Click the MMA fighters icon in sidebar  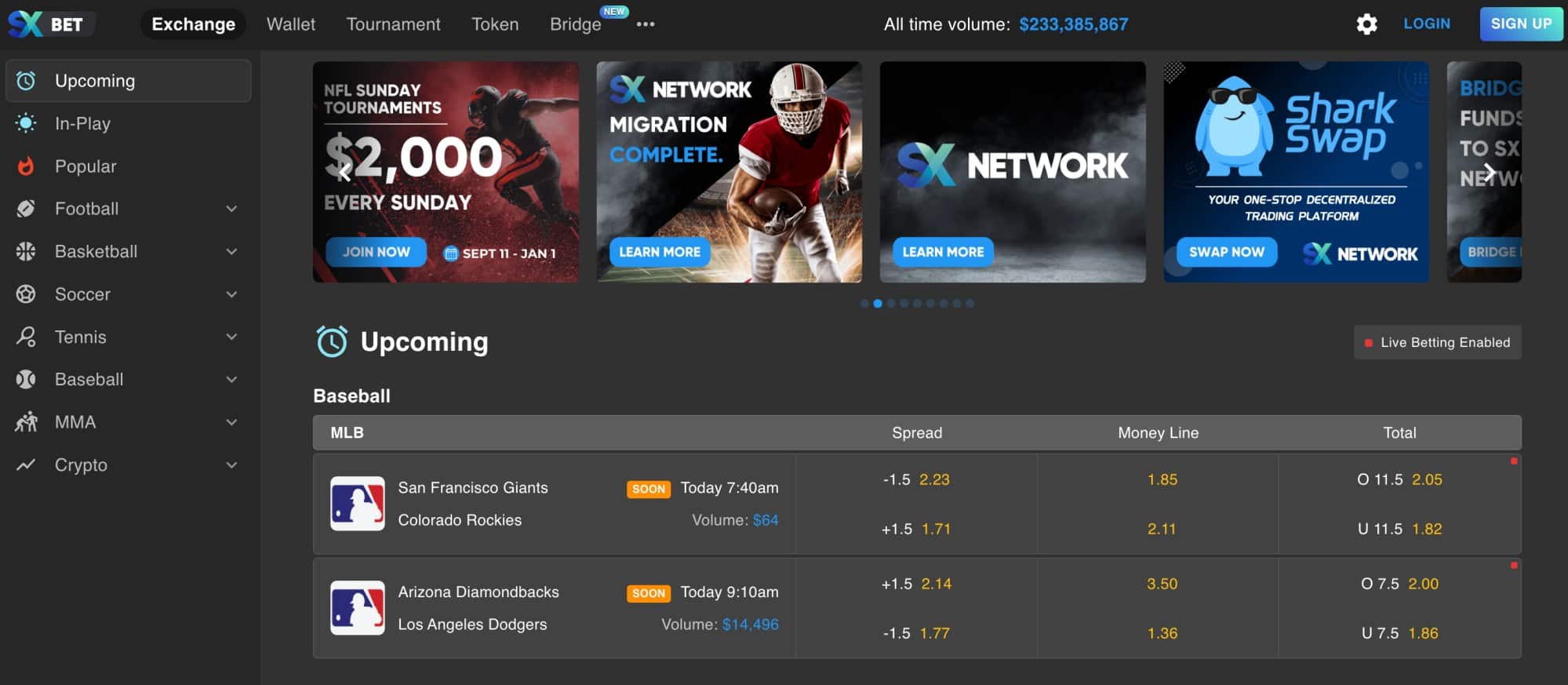pyautogui.click(x=26, y=422)
